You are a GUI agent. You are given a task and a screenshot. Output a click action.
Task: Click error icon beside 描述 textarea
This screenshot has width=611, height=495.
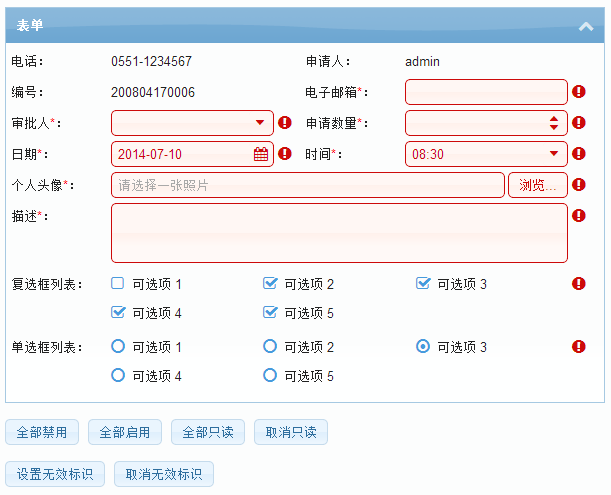point(579,215)
